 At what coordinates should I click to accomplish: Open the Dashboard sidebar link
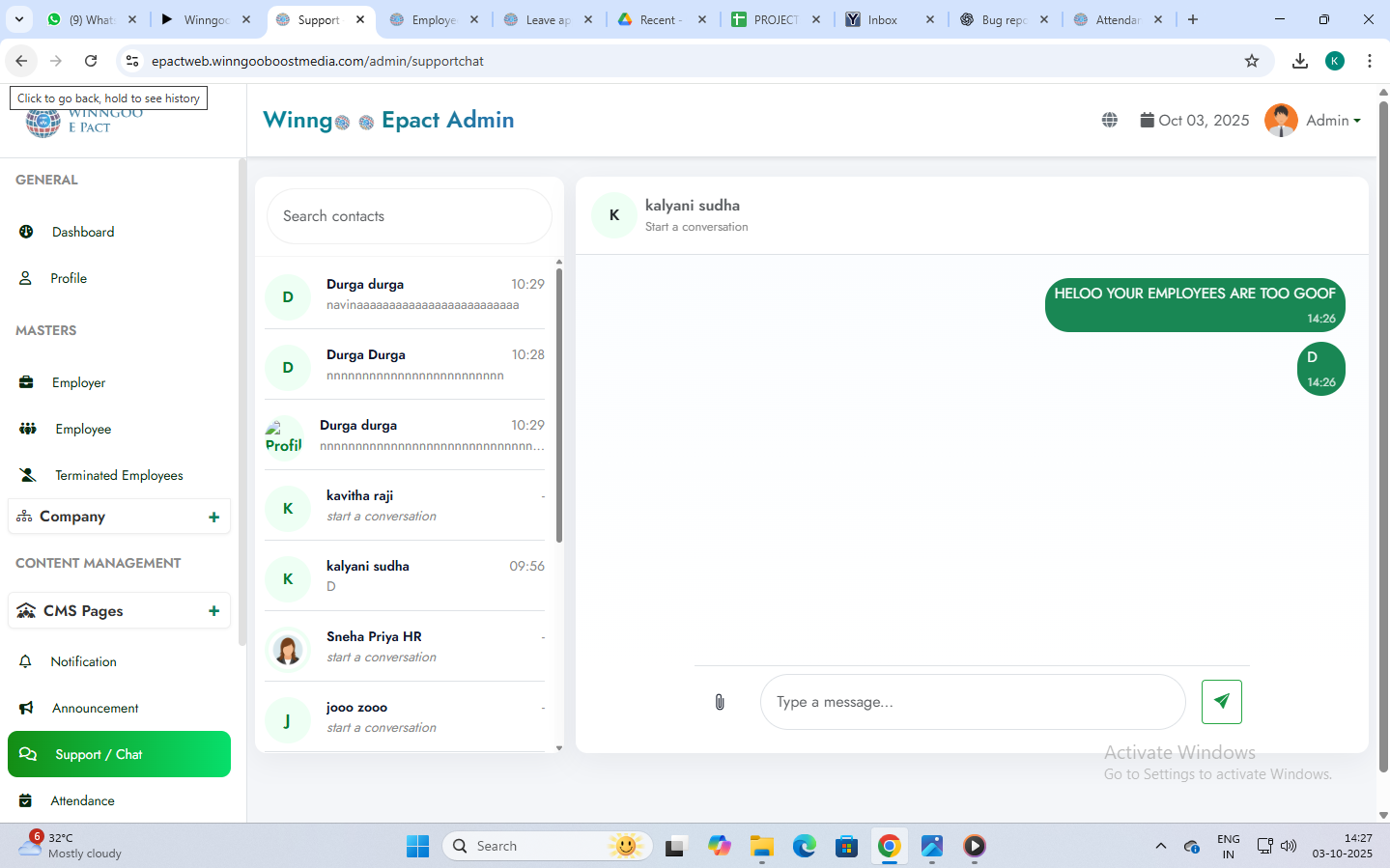(x=83, y=232)
